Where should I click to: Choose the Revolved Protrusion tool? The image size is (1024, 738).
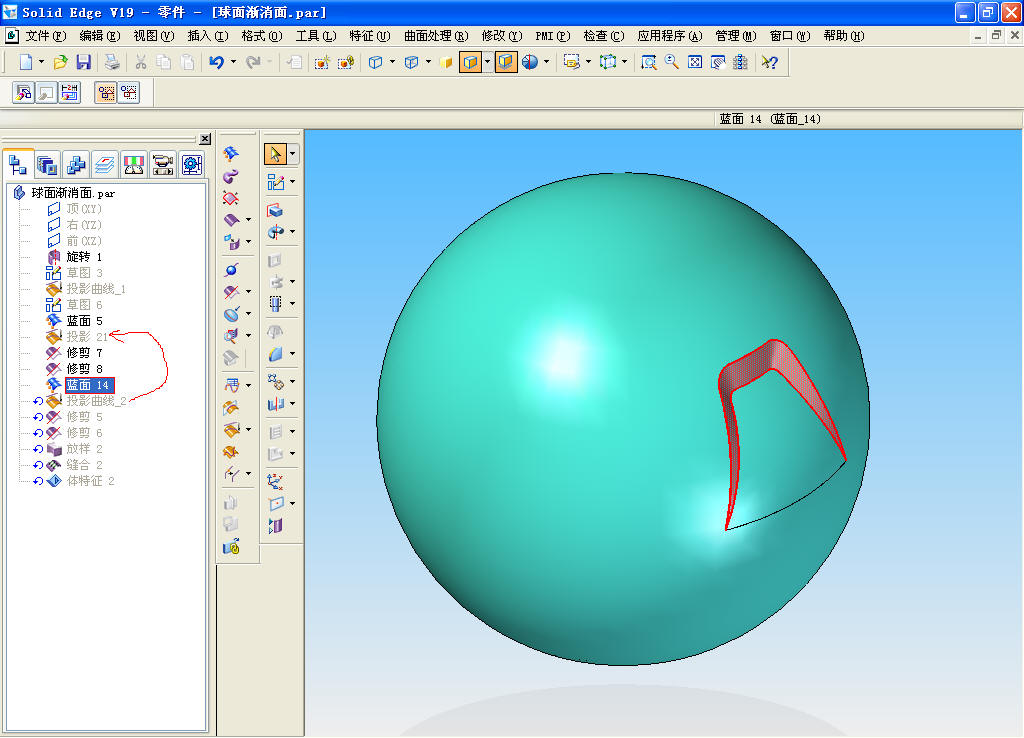click(275, 232)
